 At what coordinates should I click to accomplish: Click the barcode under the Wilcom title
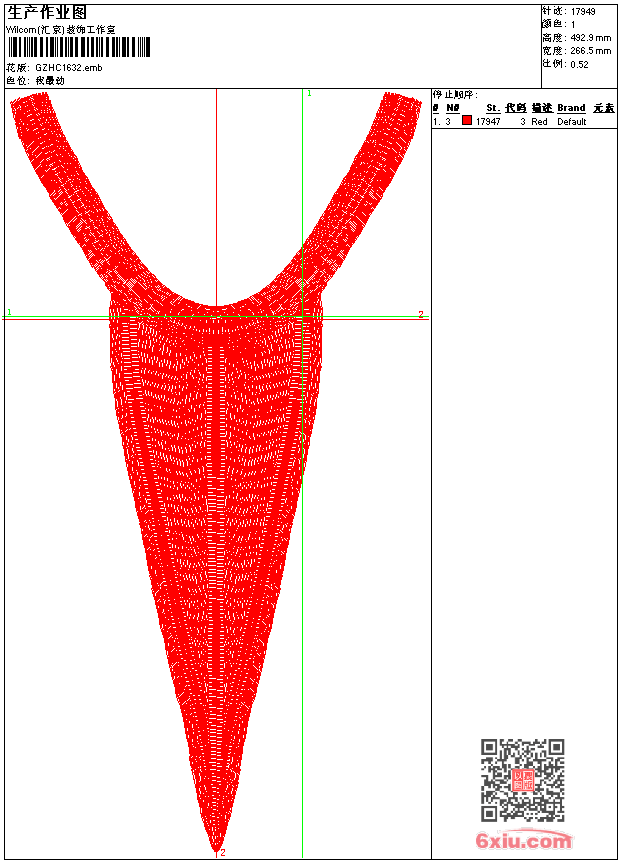(x=78, y=47)
